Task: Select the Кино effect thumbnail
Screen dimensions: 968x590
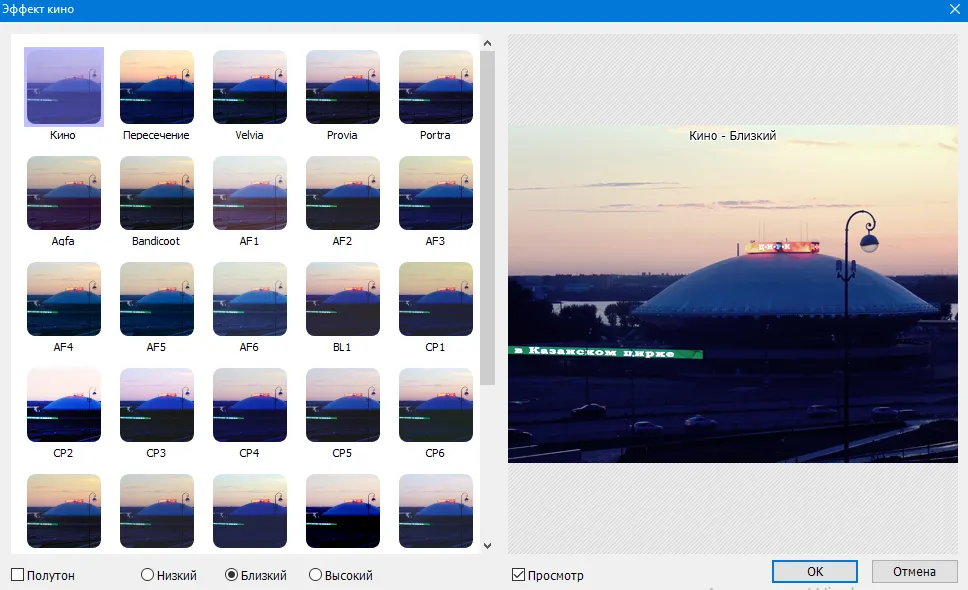Action: (x=64, y=87)
